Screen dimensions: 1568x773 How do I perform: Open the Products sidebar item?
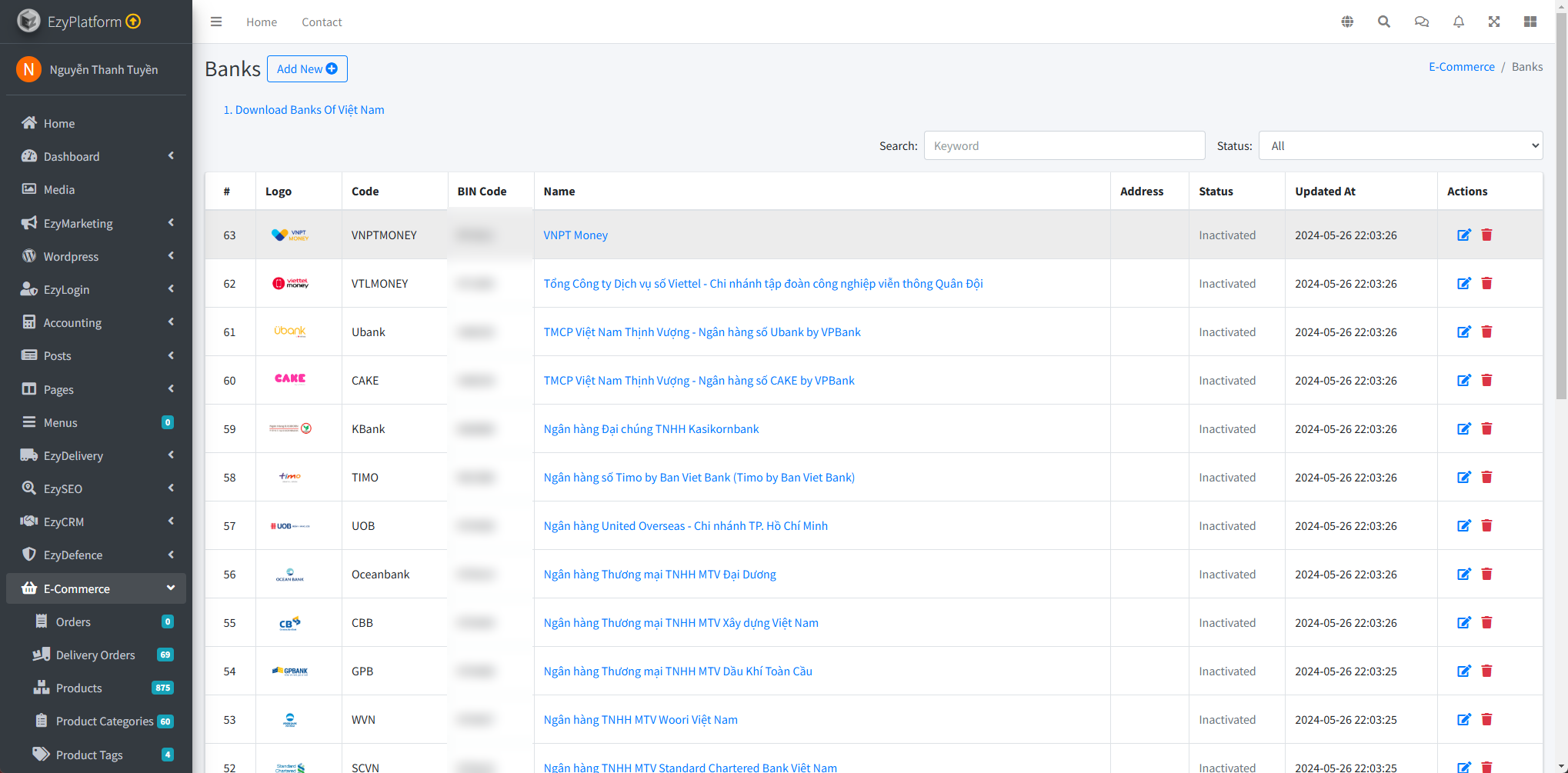78,688
